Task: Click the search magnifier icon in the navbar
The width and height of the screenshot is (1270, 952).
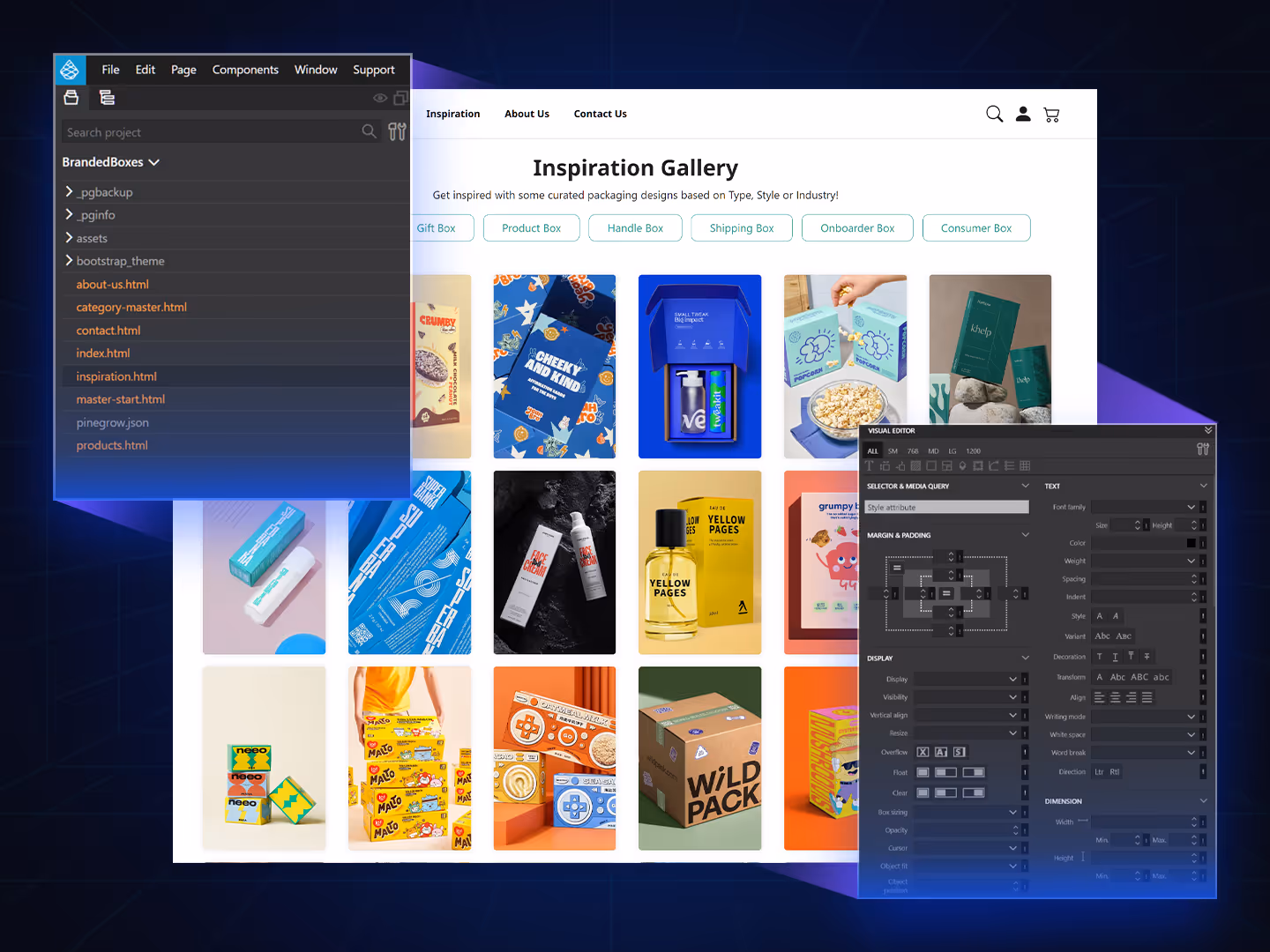Action: click(994, 114)
